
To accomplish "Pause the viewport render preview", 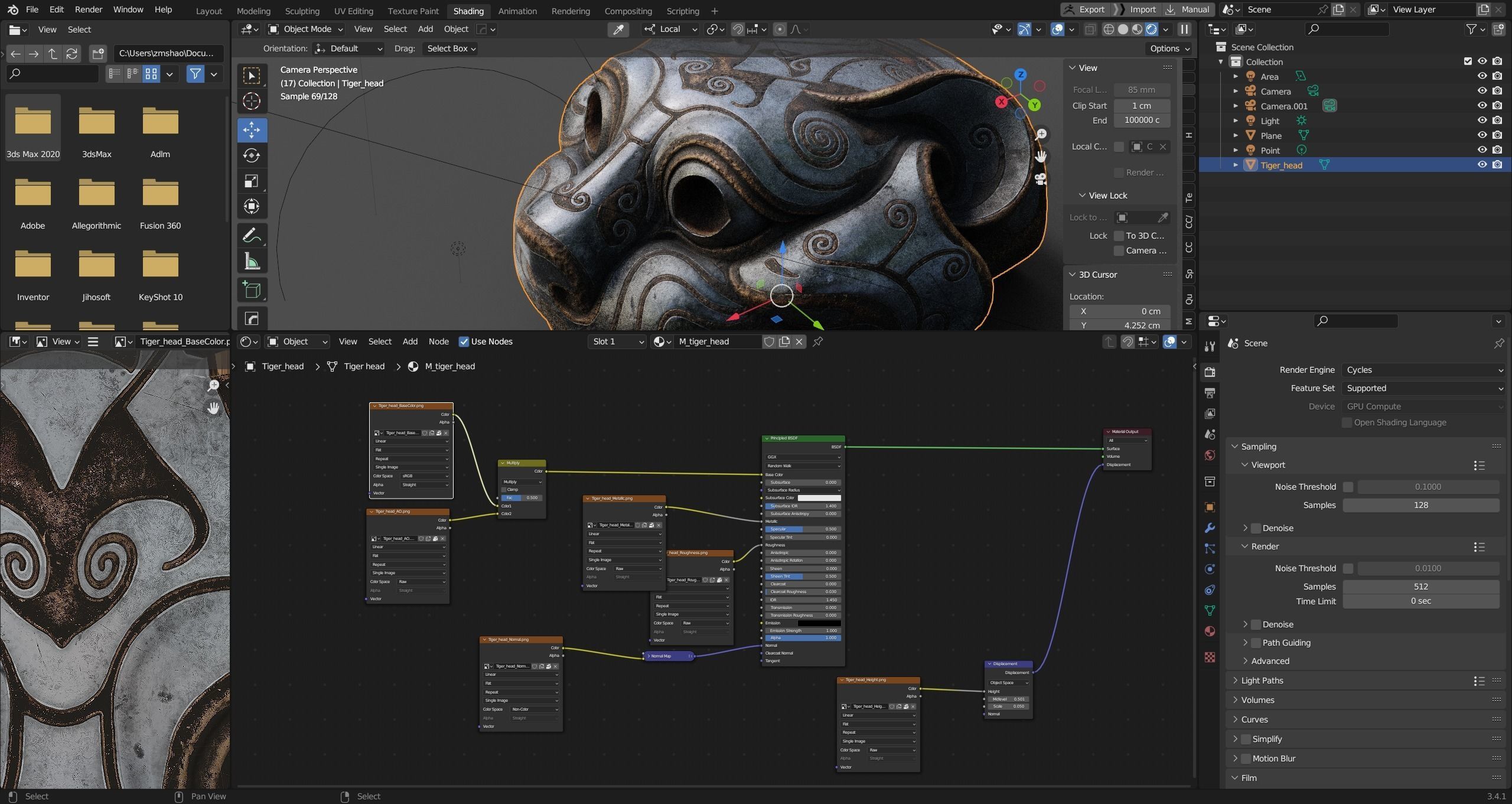I will pyautogui.click(x=1184, y=29).
